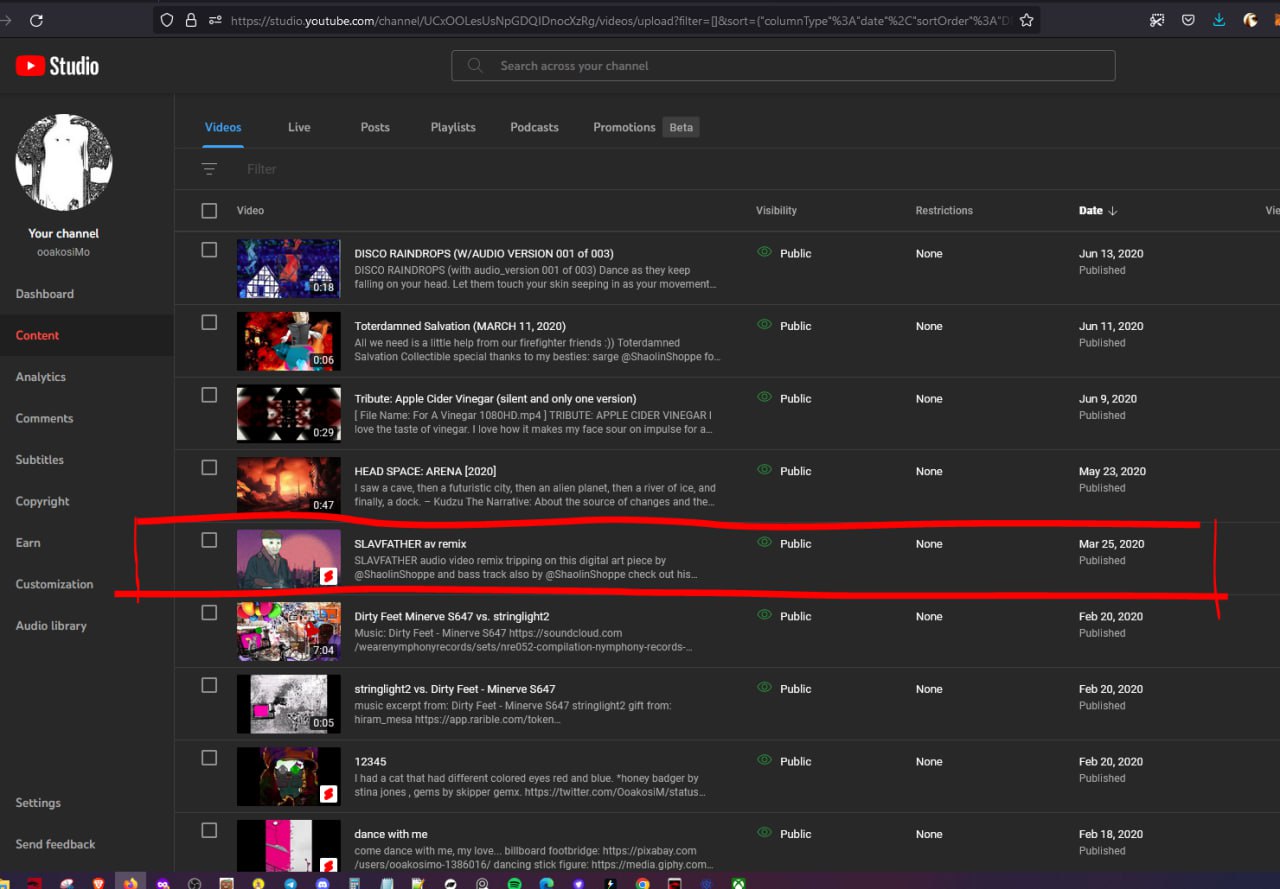
Task: Open Spotify from the taskbar
Action: click(x=514, y=884)
